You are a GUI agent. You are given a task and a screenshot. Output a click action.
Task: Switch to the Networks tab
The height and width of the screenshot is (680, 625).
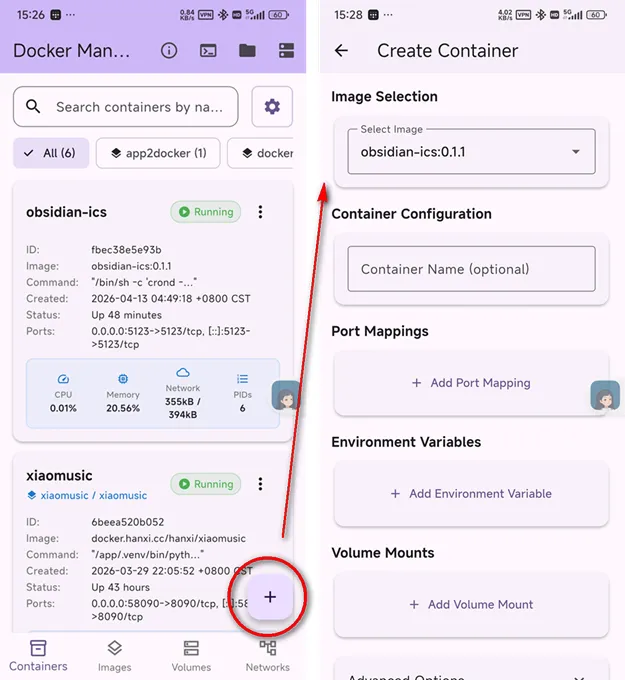pos(268,656)
